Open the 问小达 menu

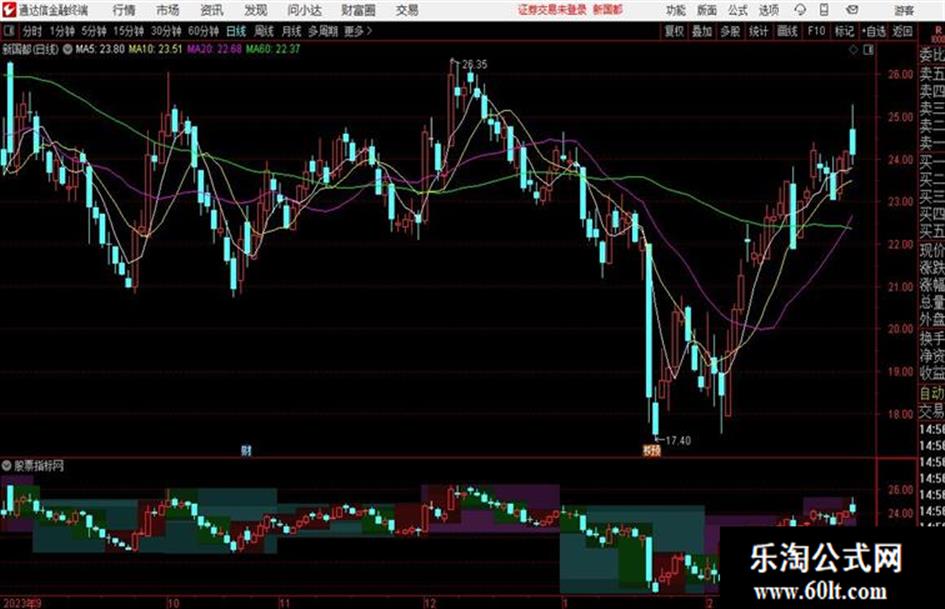[304, 10]
